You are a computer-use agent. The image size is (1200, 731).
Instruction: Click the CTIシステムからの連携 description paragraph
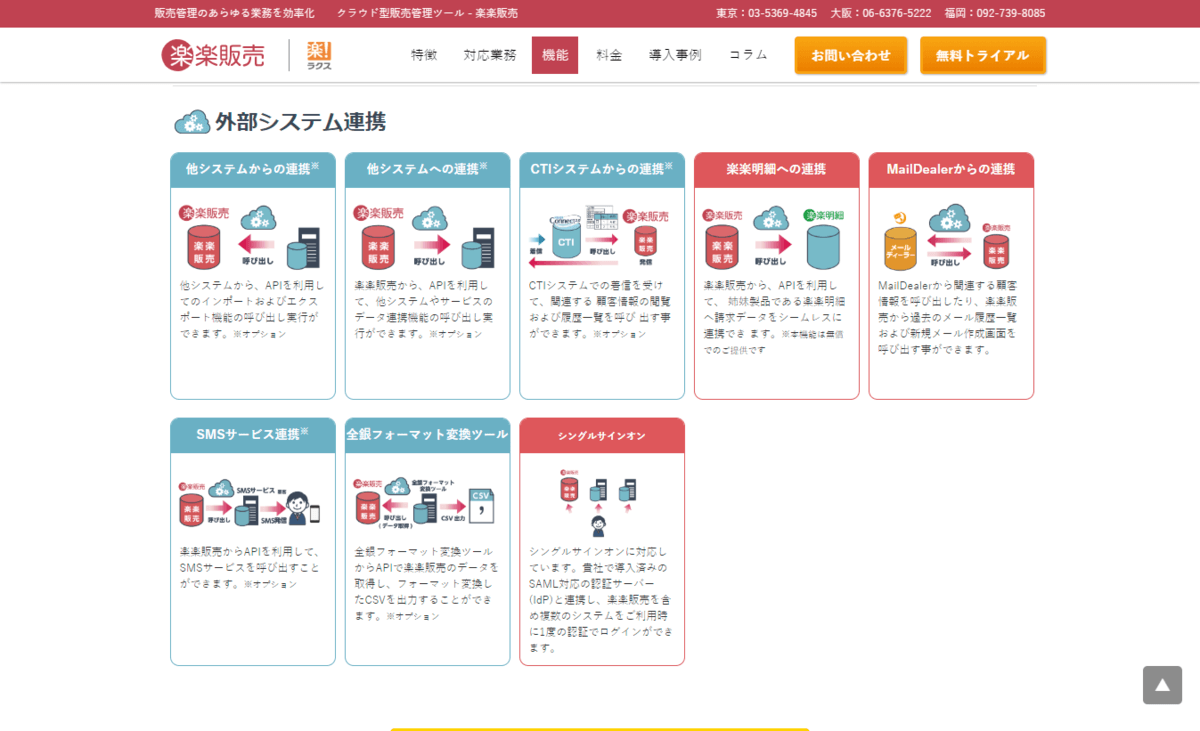[600, 309]
